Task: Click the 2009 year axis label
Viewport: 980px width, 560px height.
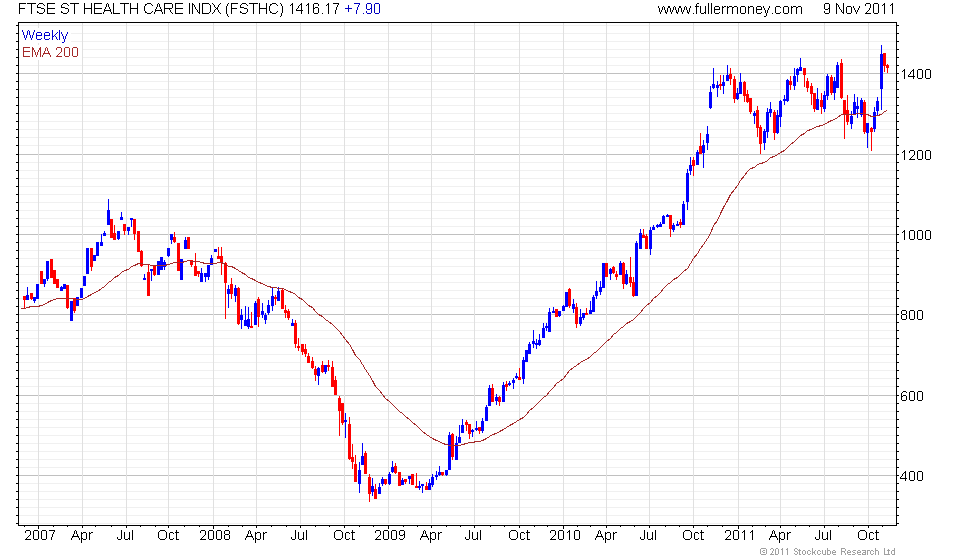Action: (x=389, y=536)
